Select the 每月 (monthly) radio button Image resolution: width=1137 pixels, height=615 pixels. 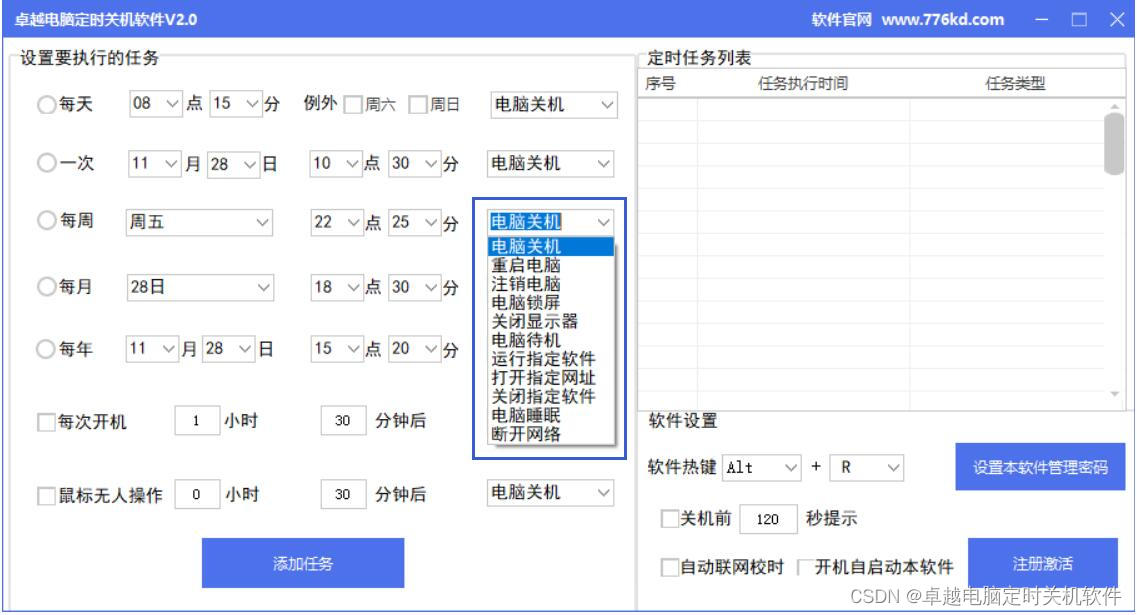coord(46,287)
